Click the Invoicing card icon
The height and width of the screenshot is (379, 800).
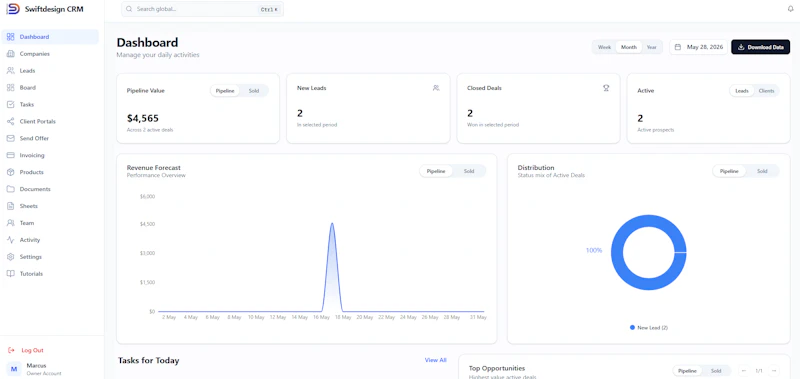[x=10, y=155]
